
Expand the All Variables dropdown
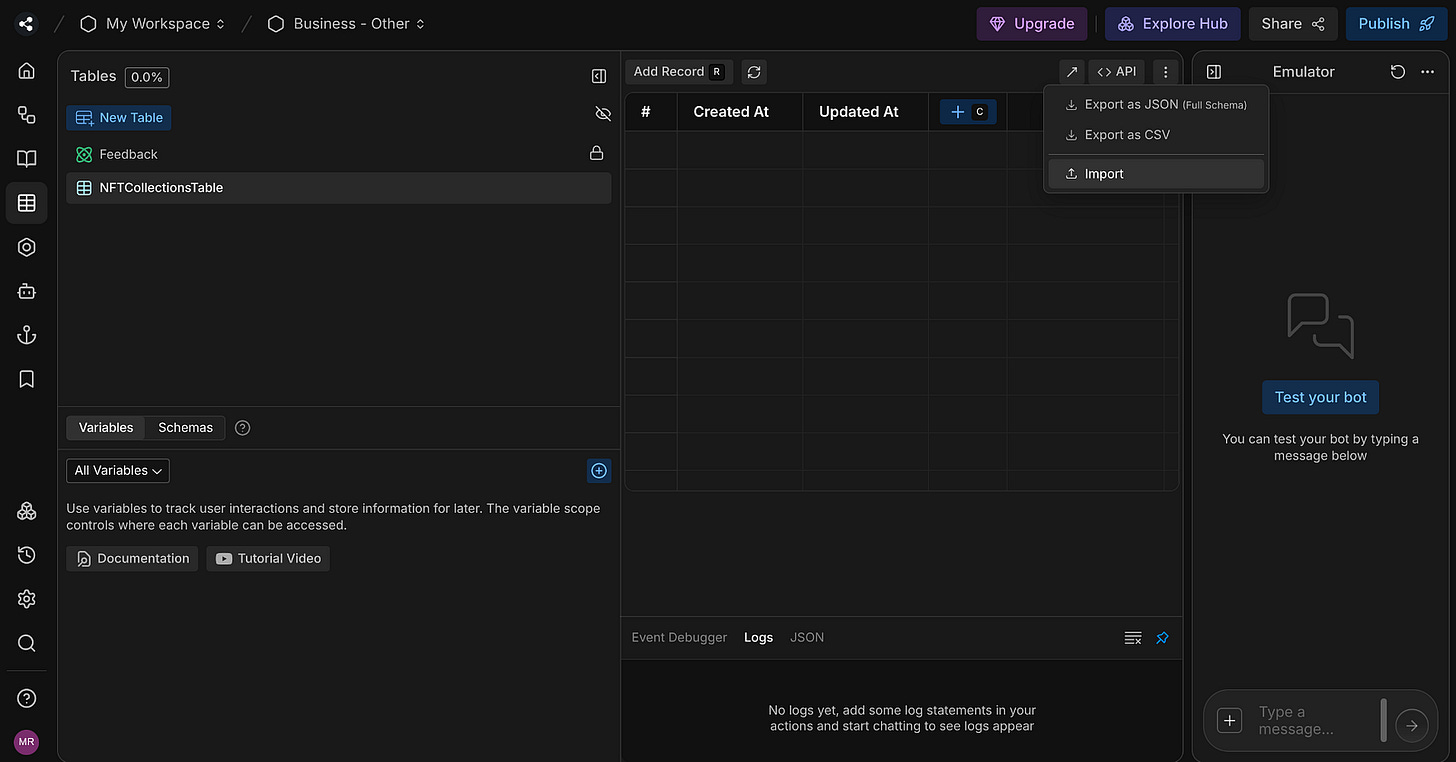point(118,471)
